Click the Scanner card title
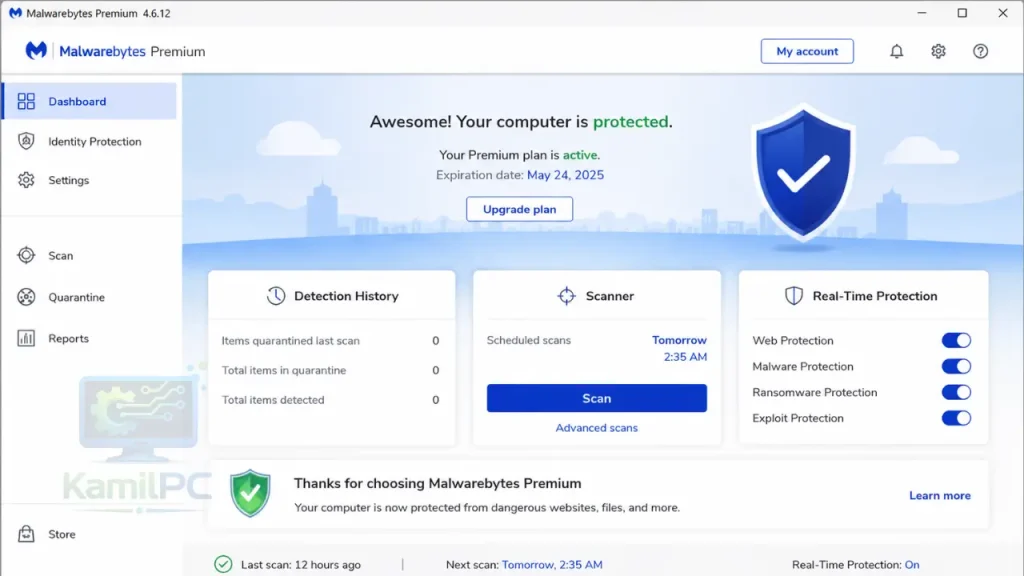This screenshot has height=576, width=1024. coord(610,296)
